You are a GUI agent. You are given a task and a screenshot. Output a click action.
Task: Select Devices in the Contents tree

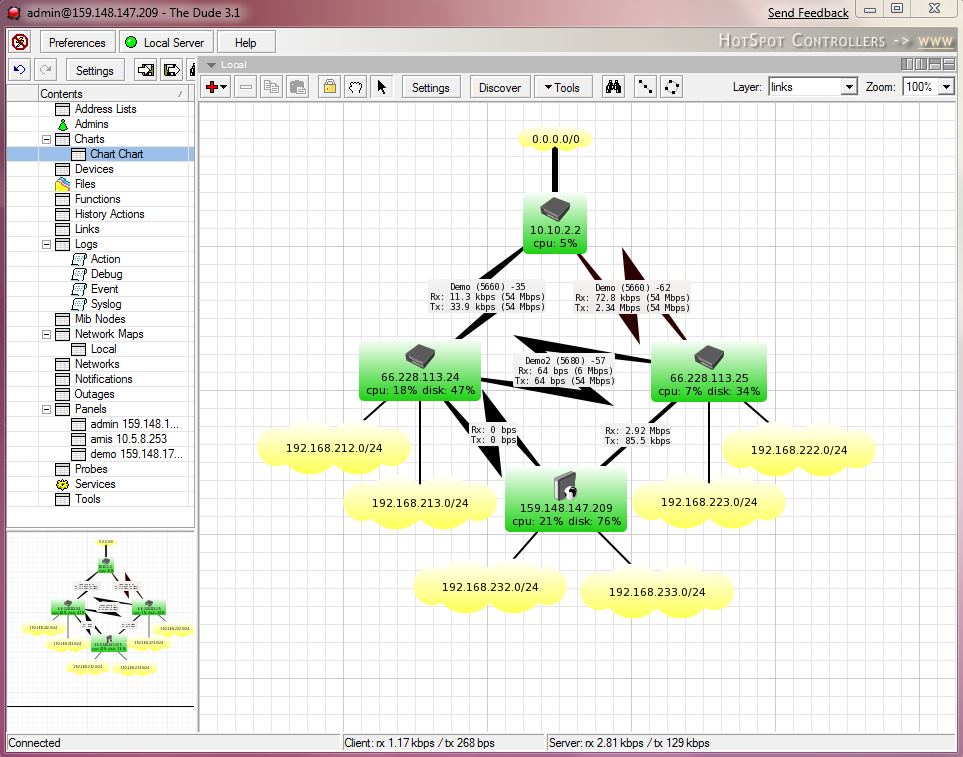(94, 169)
